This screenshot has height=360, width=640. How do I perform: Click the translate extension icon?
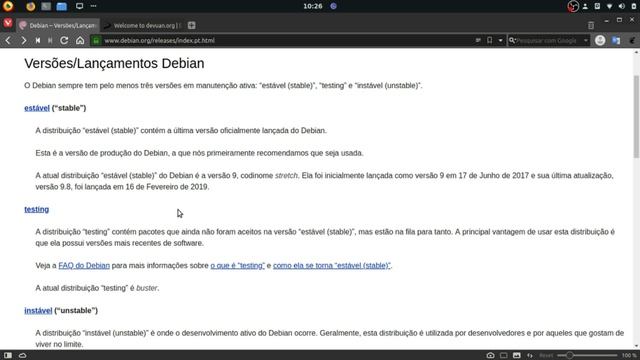(x=616, y=40)
